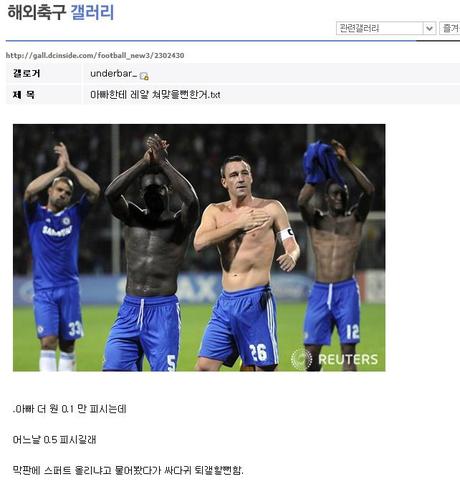The image size is (460, 489).
Task: Open the Chelsea players photo
Action: tap(199, 248)
